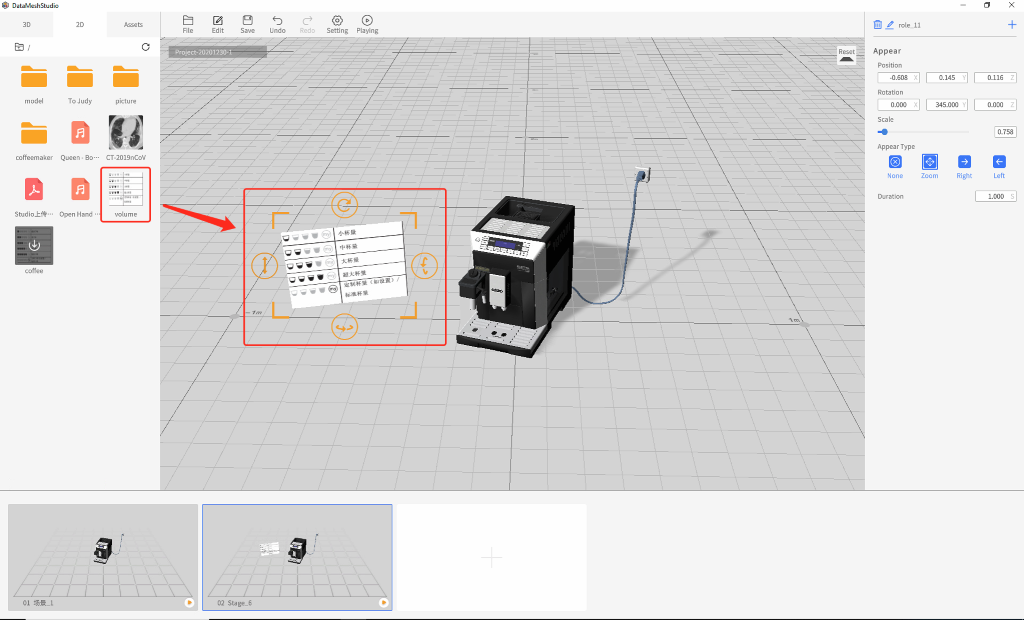Click the Scale slider track
1024x620 pixels.
[923, 132]
